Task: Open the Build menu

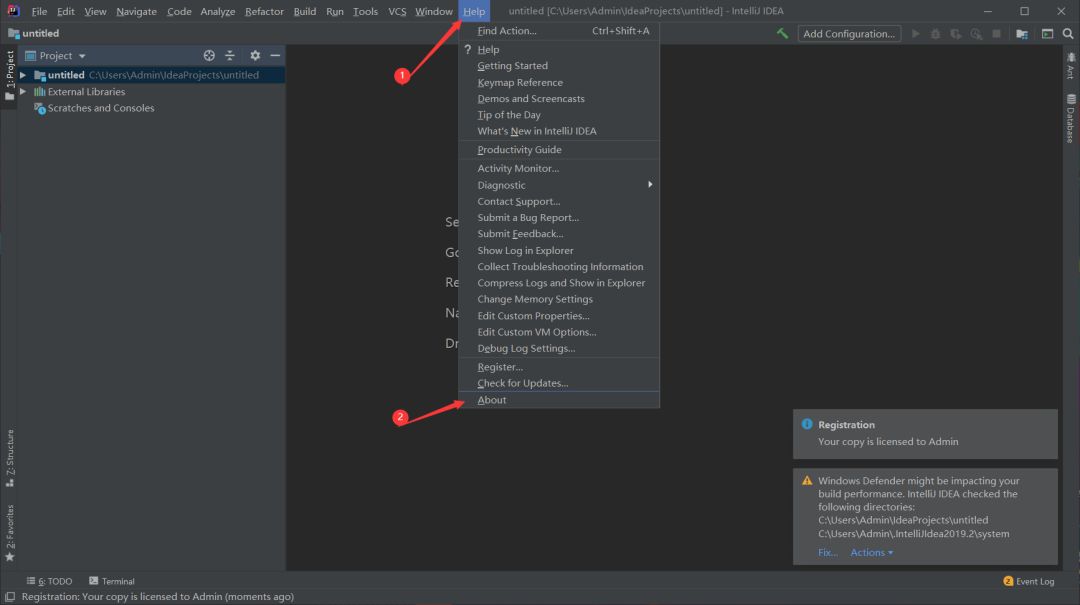Action: click(x=304, y=11)
